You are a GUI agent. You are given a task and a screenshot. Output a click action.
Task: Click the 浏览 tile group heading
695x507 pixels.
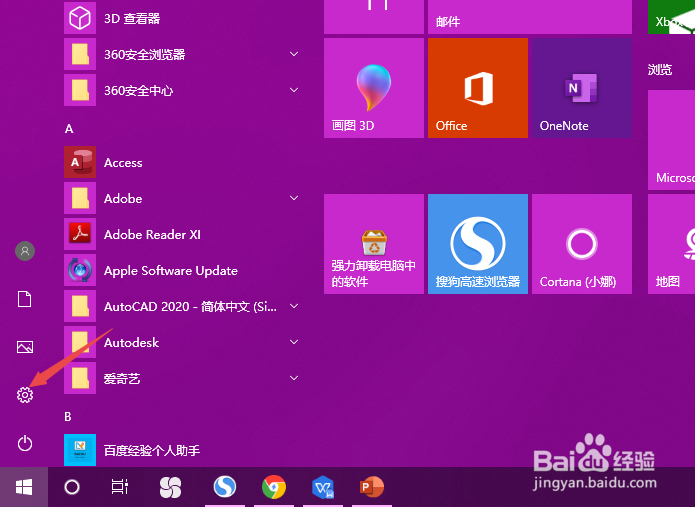point(660,70)
